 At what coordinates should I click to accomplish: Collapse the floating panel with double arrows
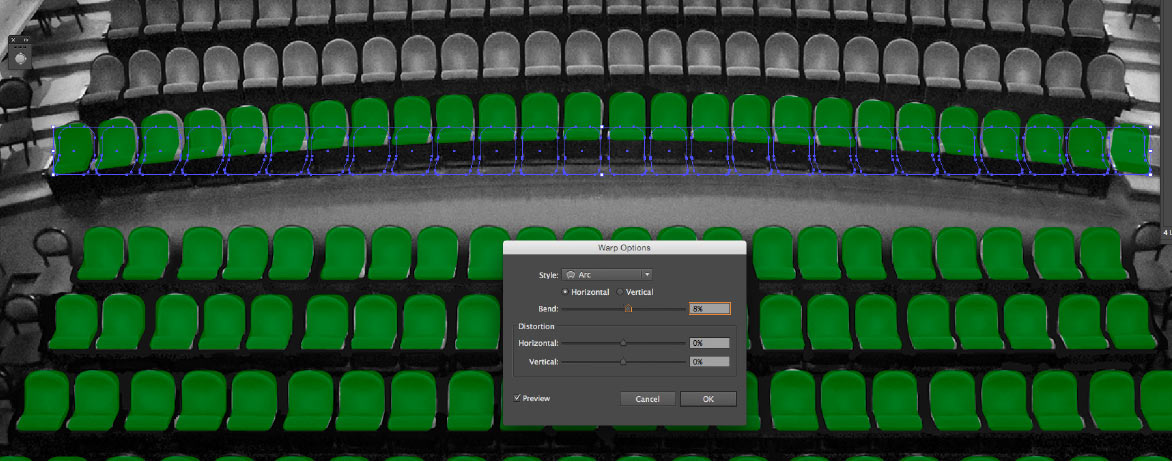click(27, 40)
